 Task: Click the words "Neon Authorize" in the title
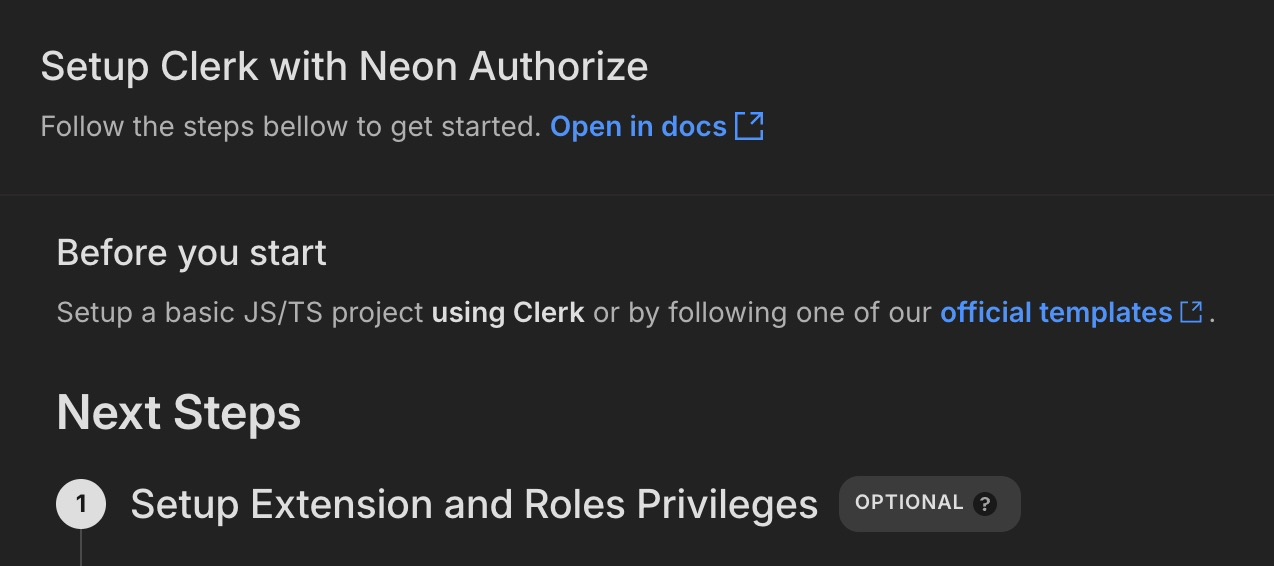pyautogui.click(x=503, y=67)
